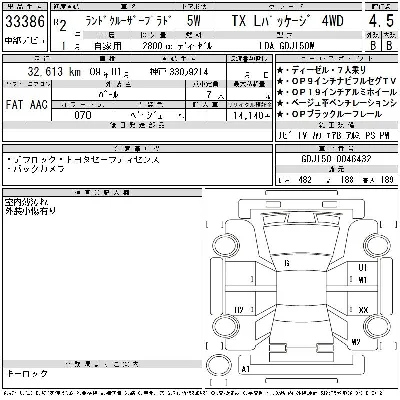The height and width of the screenshot is (400, 400).
Task: Click the AAC air conditioner code
Action: pyautogui.click(x=39, y=105)
